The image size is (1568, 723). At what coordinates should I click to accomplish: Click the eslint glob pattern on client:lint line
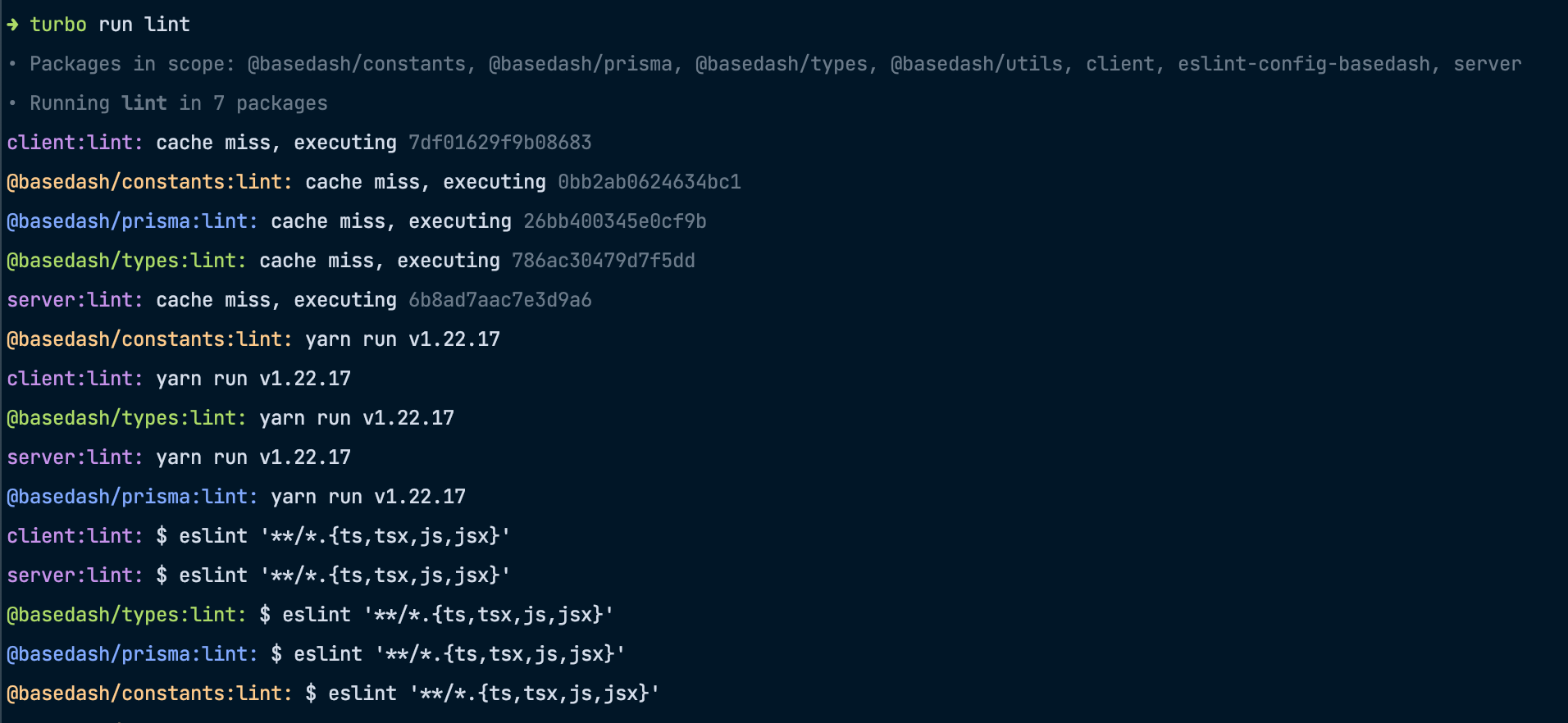point(385,536)
